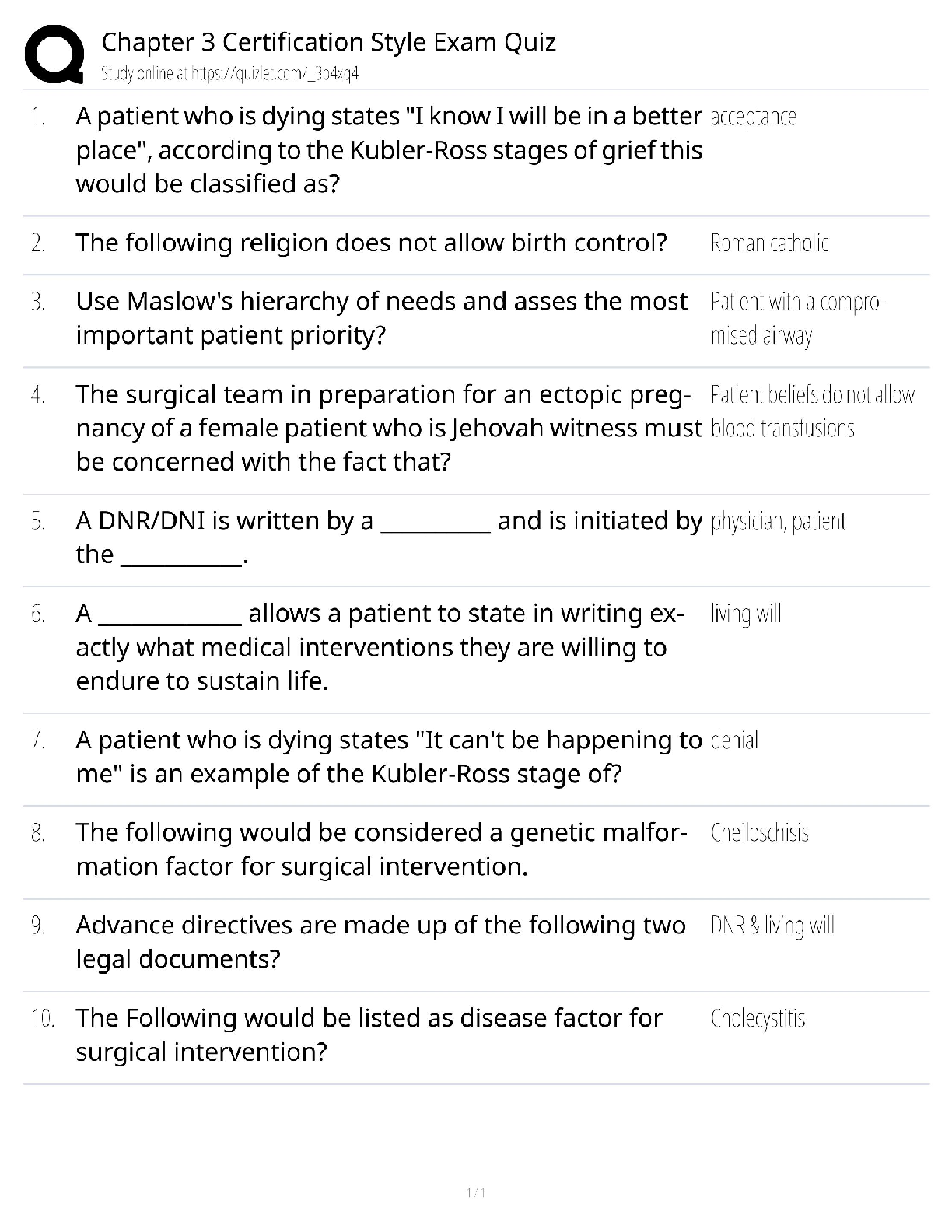This screenshot has width=952, height=1232.
Task: Select the "denial" answer text
Action: pyautogui.click(x=734, y=740)
